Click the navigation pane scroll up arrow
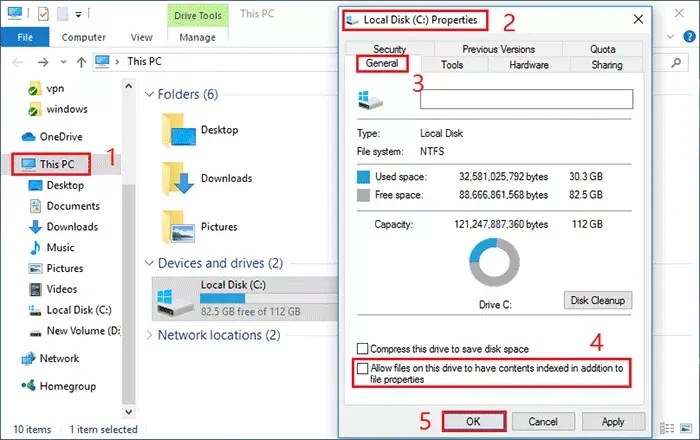 [x=129, y=86]
